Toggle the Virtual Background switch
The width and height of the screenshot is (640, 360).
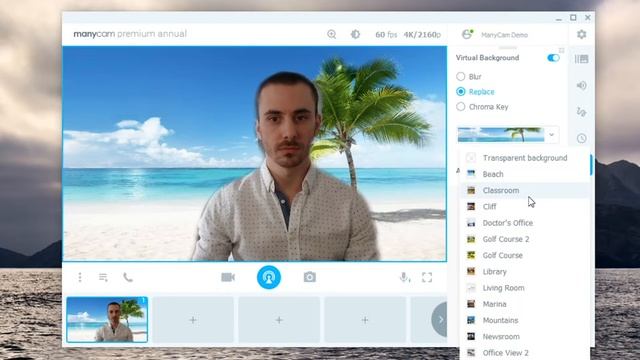tap(553, 58)
